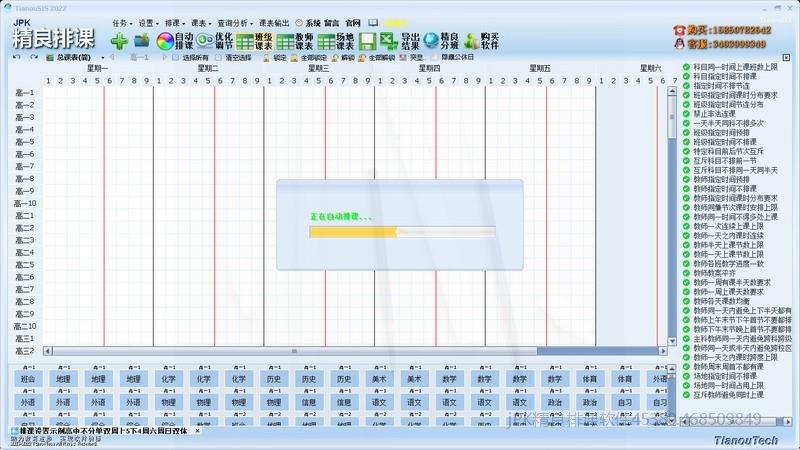Select the 高二10 class row label

[25, 326]
